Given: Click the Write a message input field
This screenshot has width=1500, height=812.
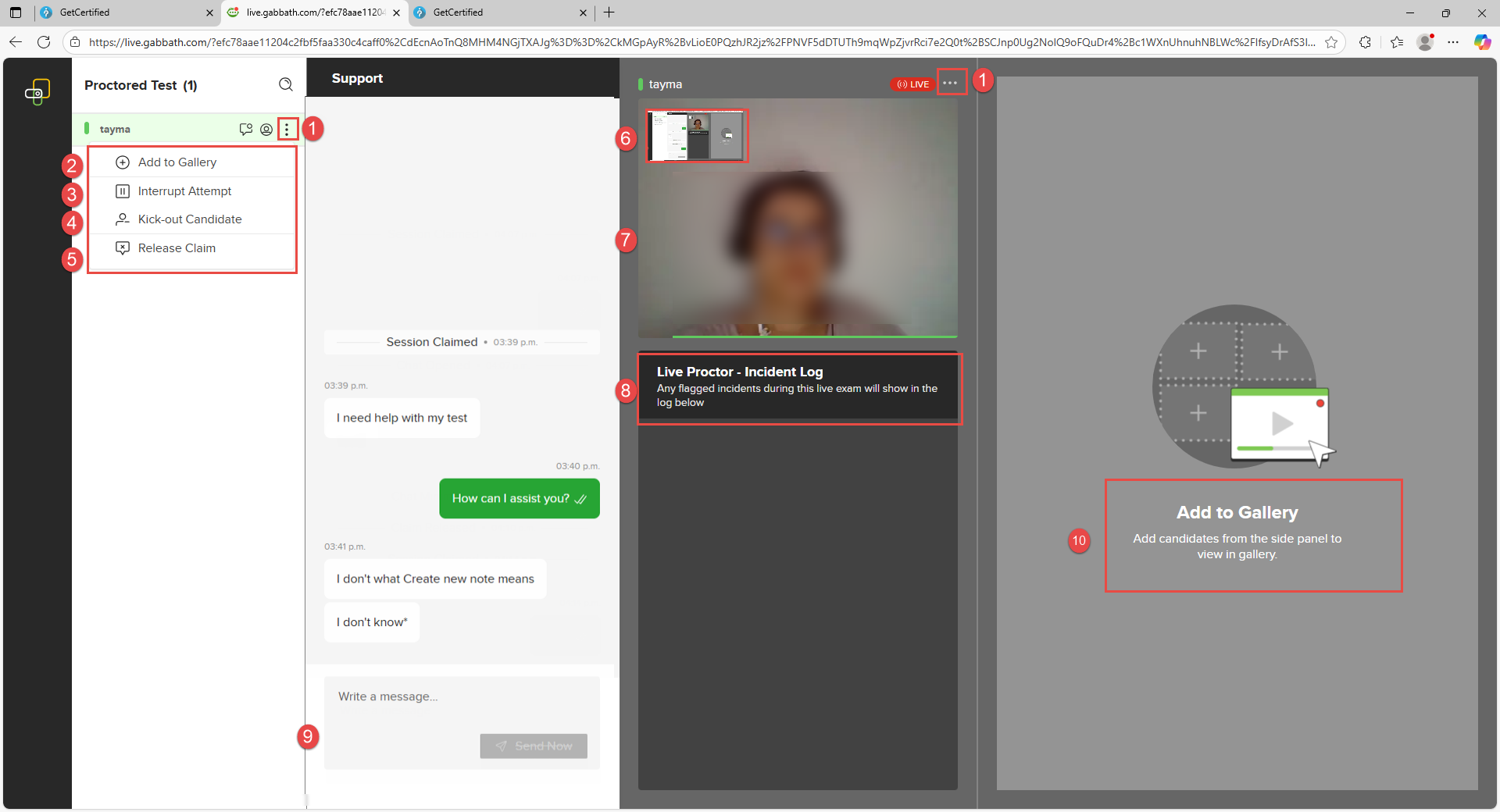Looking at the screenshot, I should pyautogui.click(x=461, y=696).
